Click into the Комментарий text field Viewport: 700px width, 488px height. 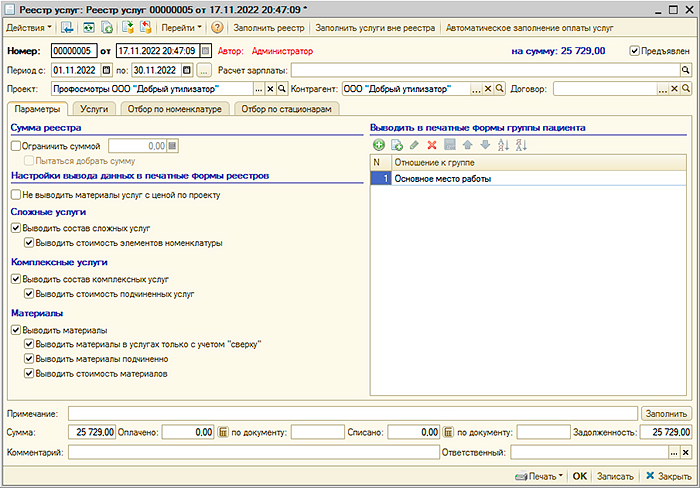(252, 453)
